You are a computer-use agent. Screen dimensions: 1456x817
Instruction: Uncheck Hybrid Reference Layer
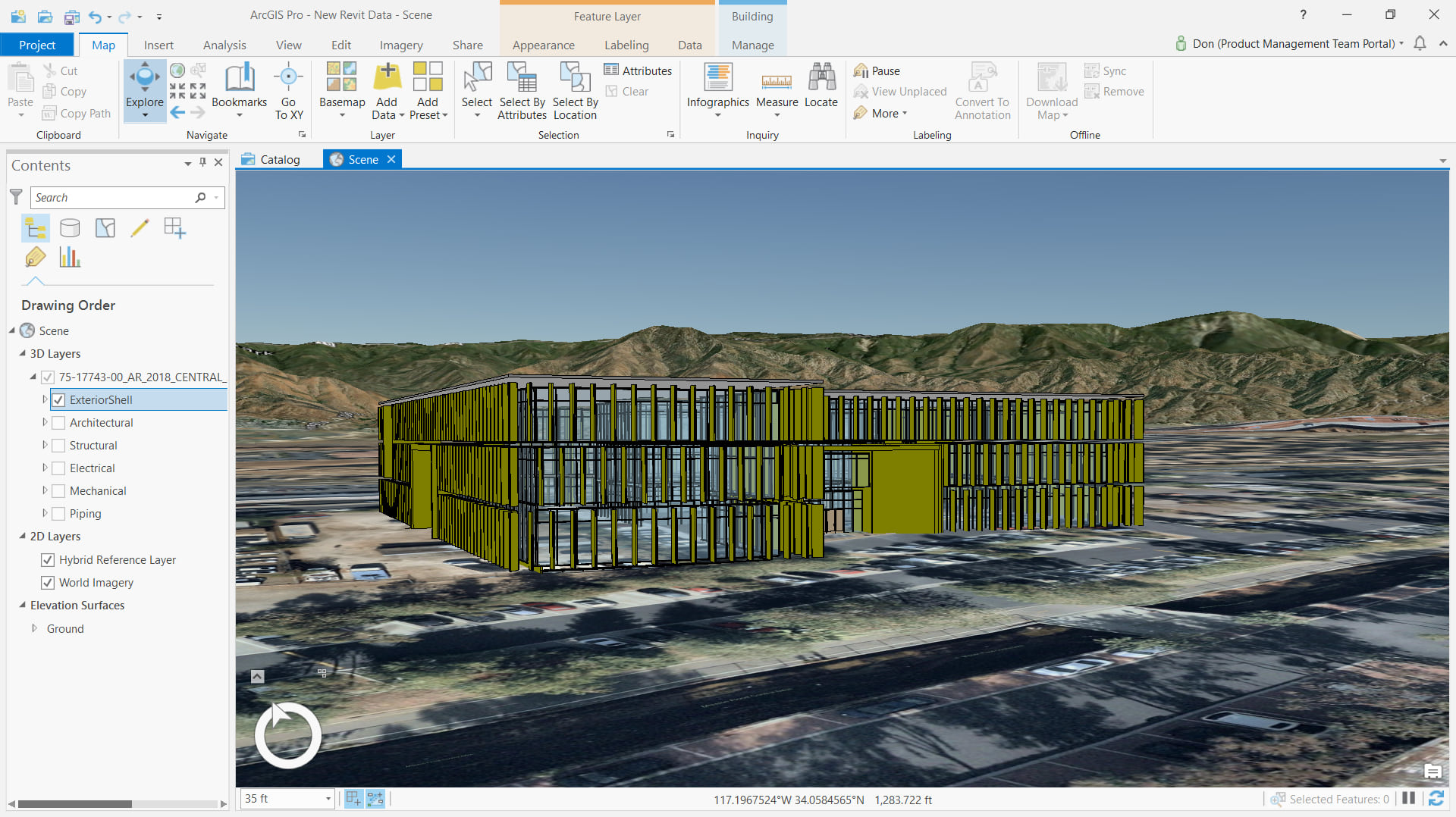(48, 559)
